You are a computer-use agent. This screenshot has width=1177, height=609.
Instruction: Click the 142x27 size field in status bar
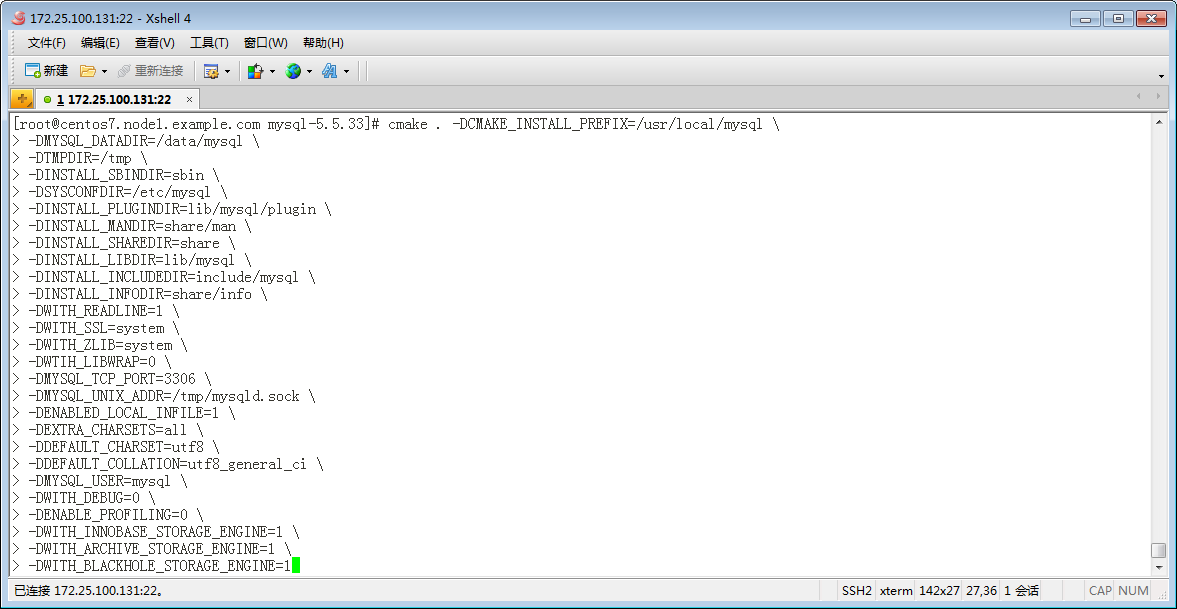pyautogui.click(x=938, y=591)
